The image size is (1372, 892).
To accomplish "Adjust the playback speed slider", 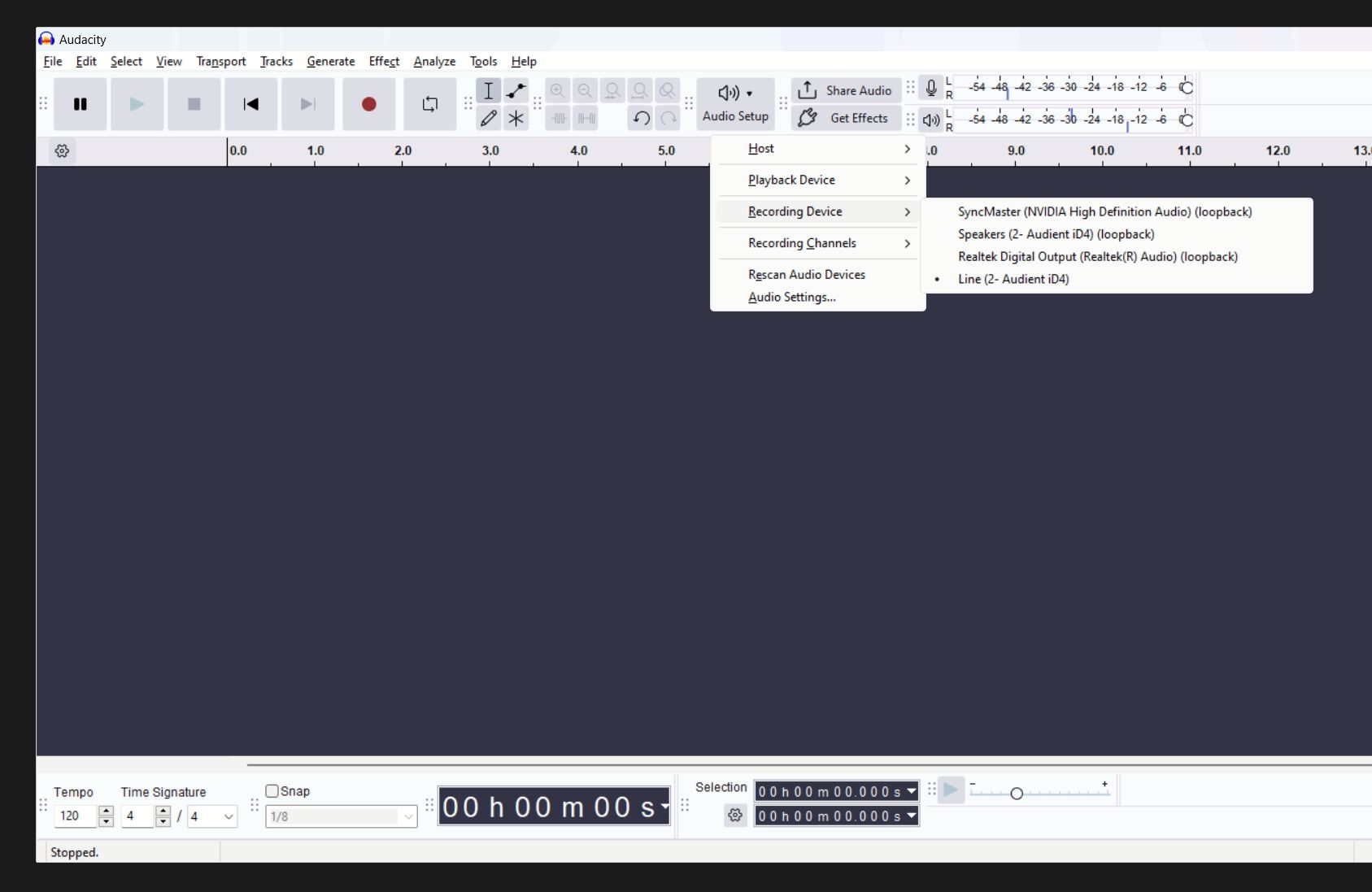I will (1016, 793).
